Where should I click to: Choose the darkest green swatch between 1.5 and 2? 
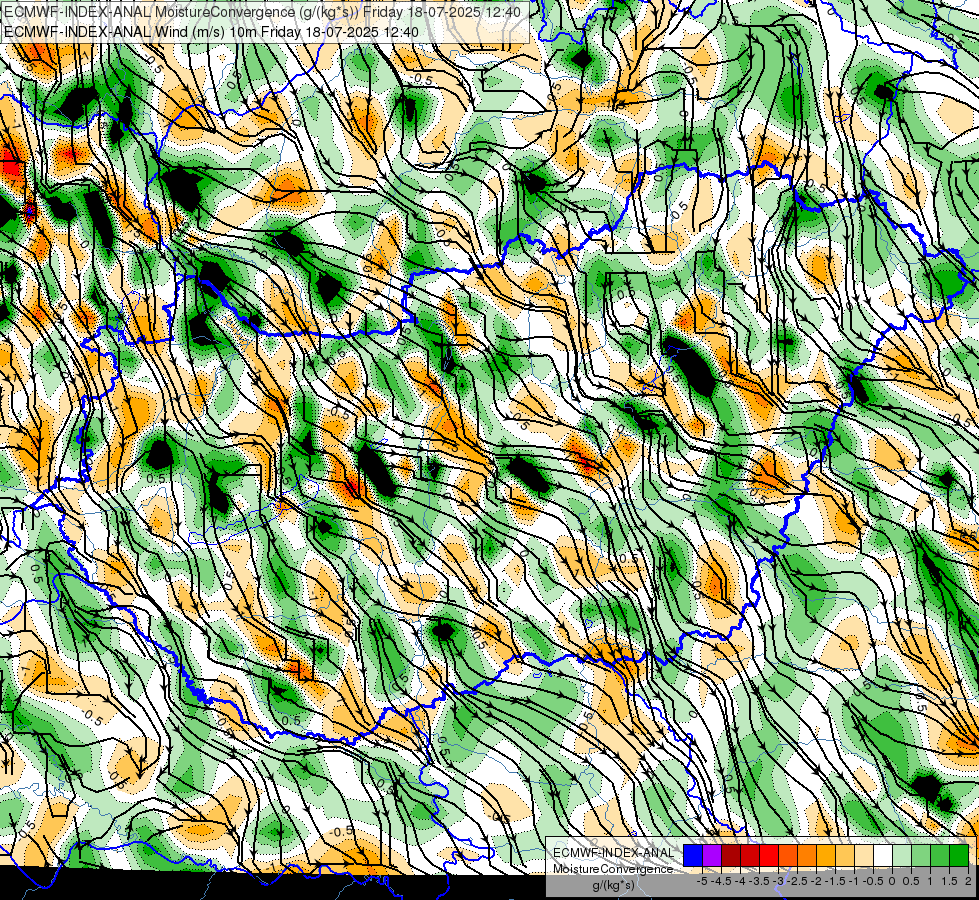[x=959, y=855]
